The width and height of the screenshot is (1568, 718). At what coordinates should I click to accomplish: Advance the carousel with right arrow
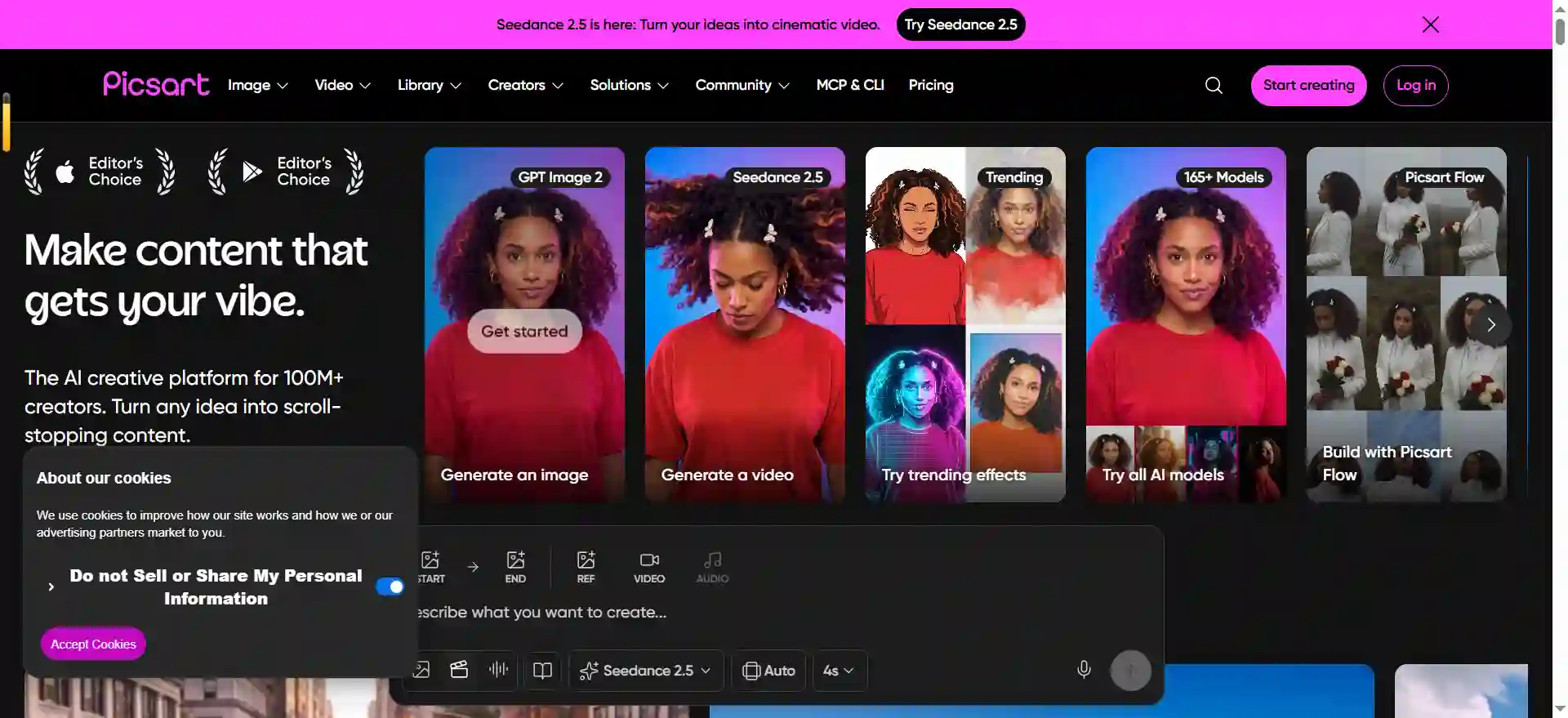tap(1490, 324)
